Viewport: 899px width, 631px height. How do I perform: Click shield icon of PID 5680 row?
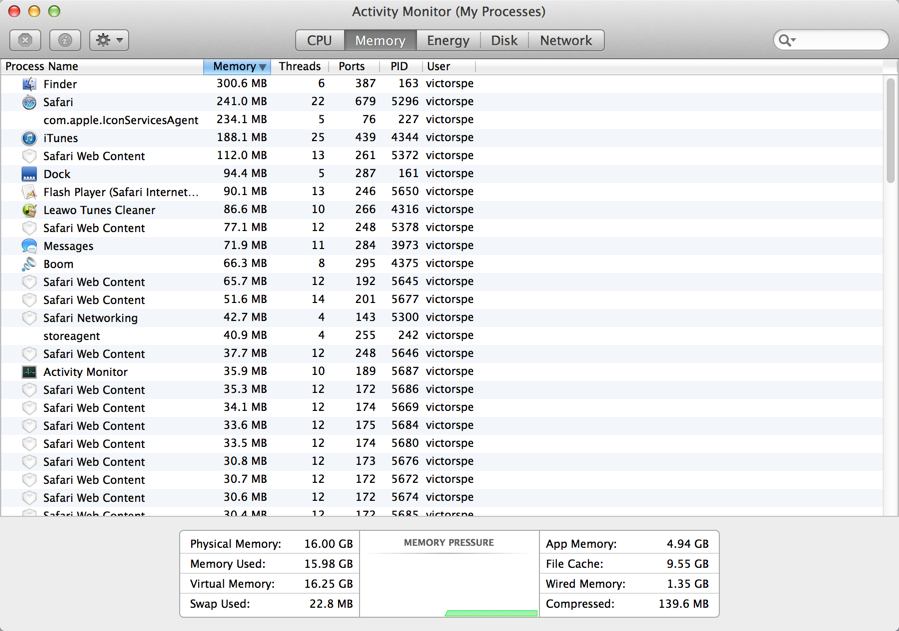click(x=29, y=444)
